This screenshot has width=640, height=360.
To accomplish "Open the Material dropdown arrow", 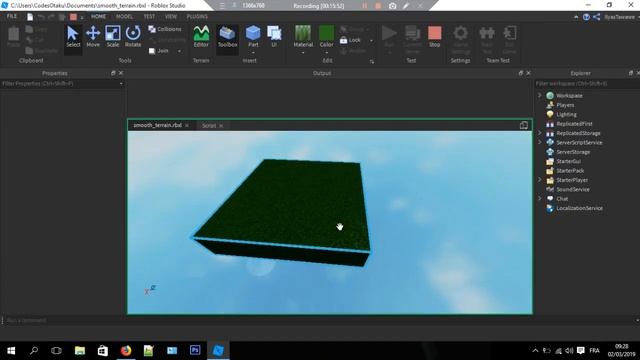I will click(x=303, y=53).
